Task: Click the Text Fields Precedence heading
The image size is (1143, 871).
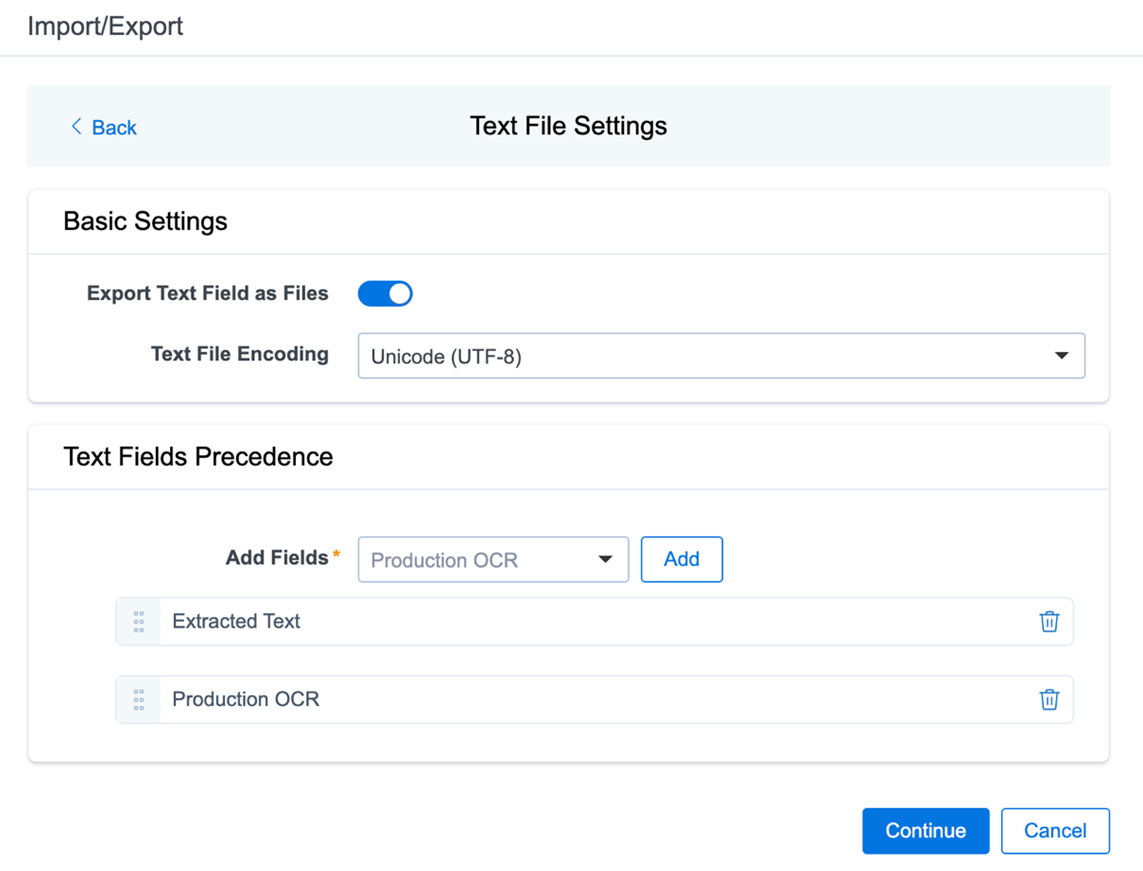Action: 198,457
